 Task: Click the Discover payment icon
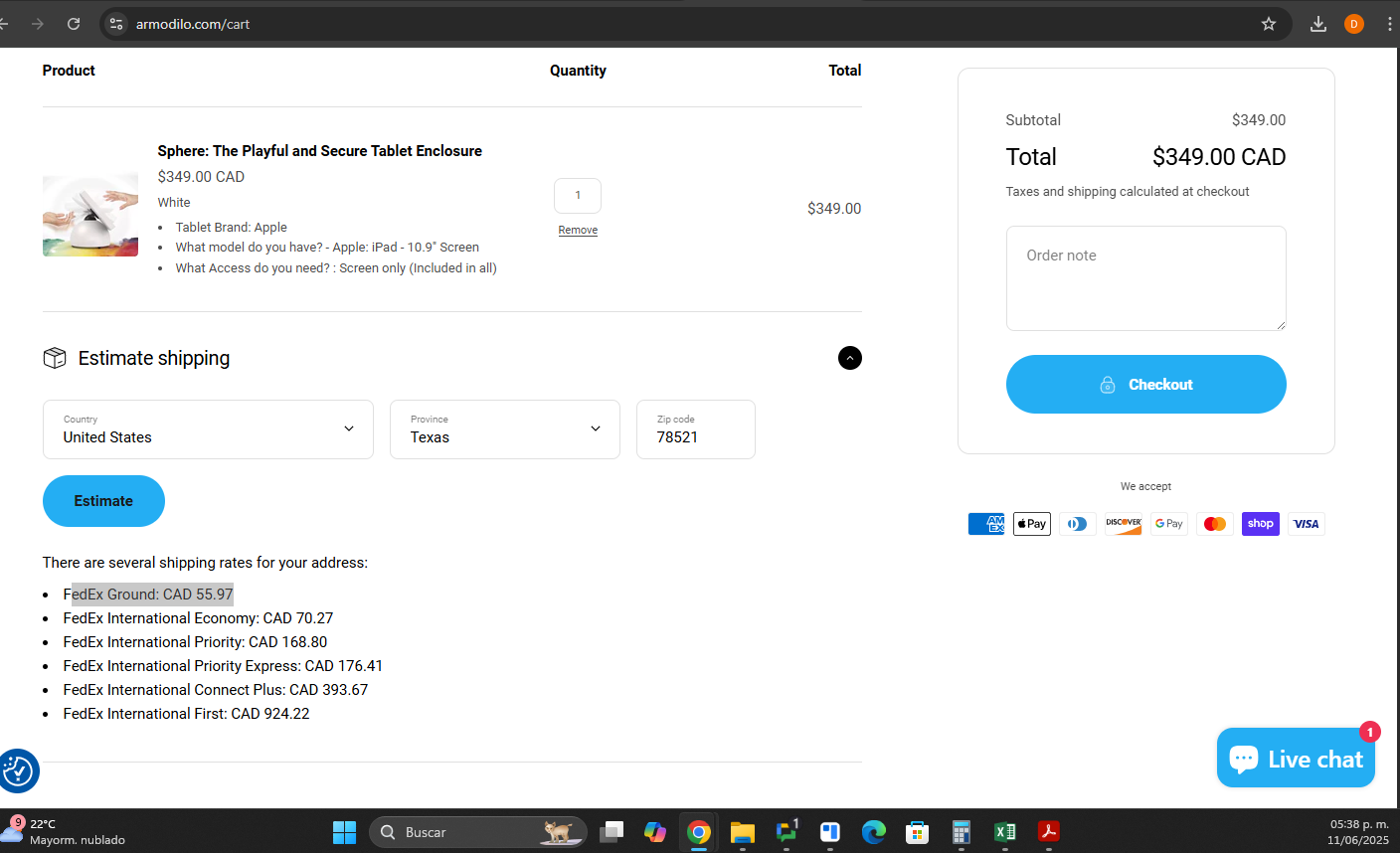[1124, 524]
